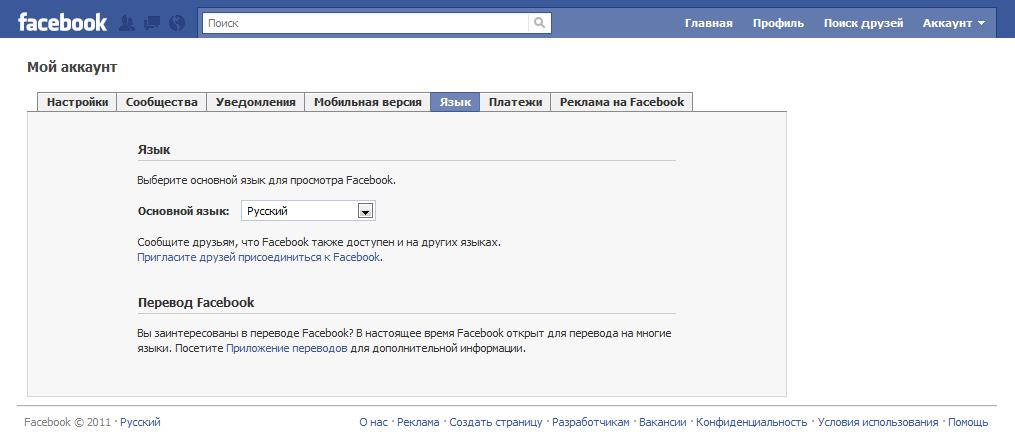Click the Перевод Facebook section heading
Viewport: 1015px width, 447px height.
(195, 302)
